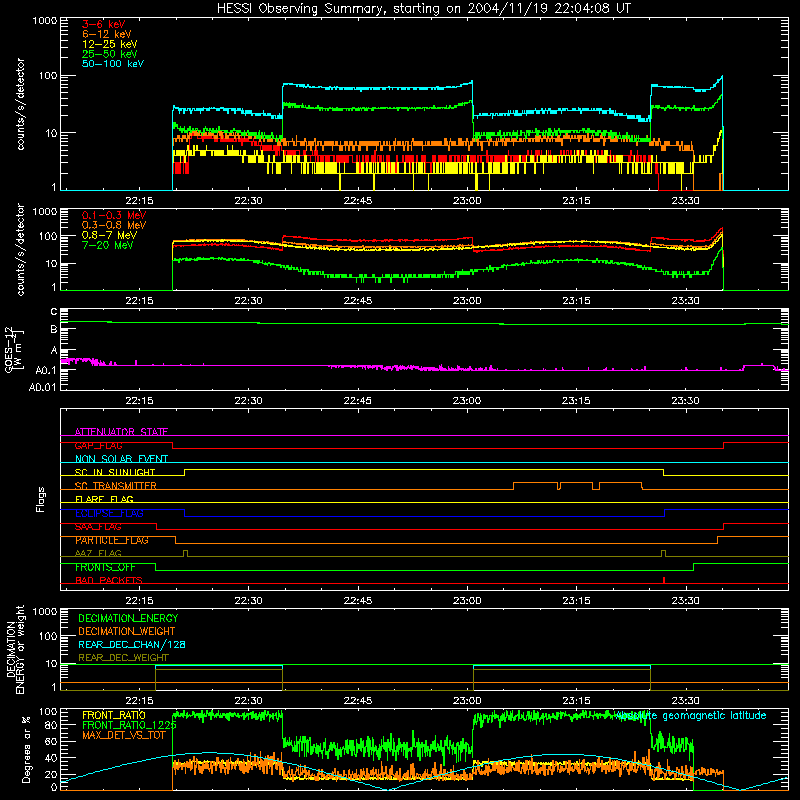The image size is (800, 800).
Task: Click the PARTICLE_FLAG label
Action: coord(112,540)
